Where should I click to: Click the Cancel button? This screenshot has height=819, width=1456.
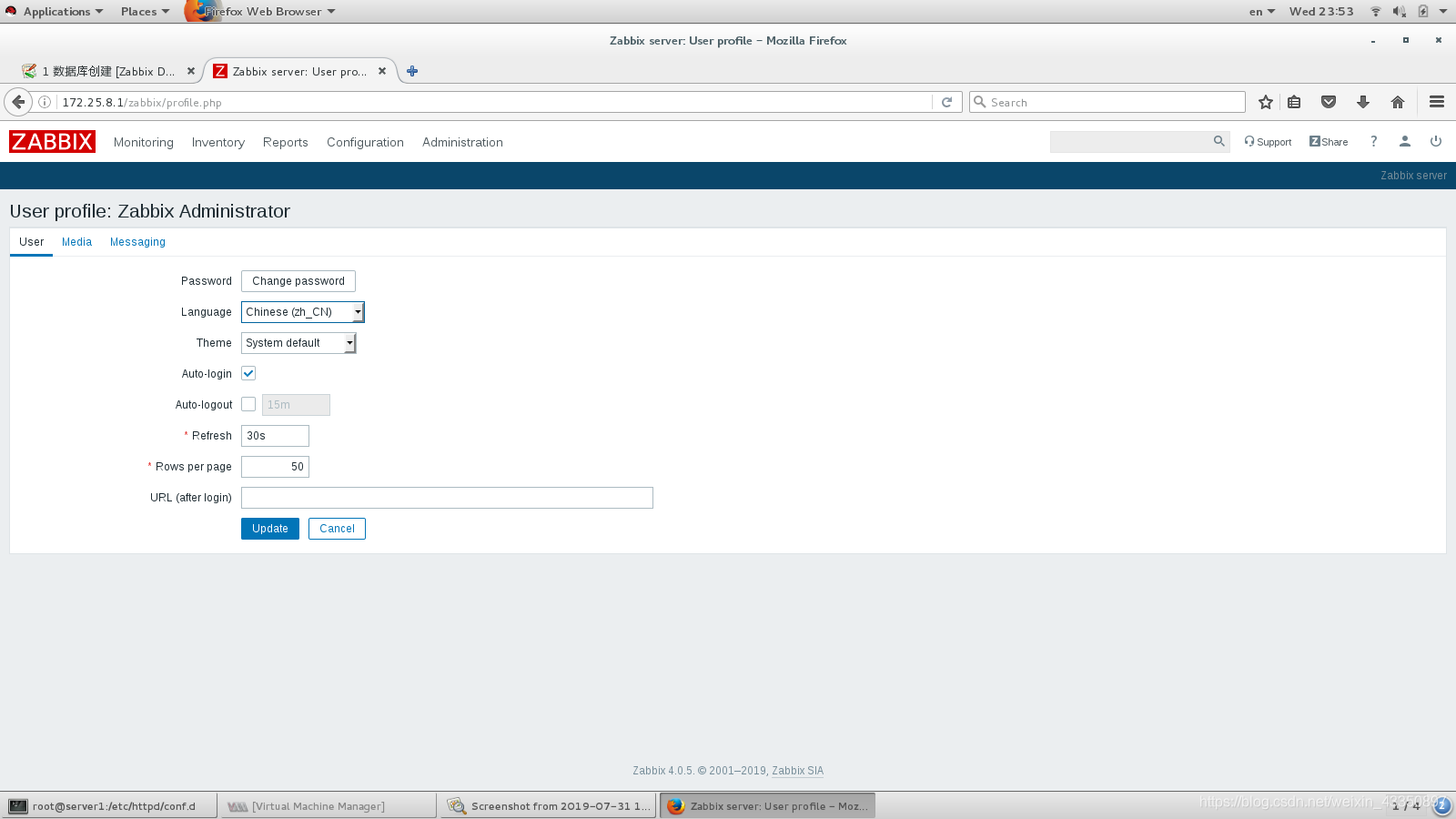click(337, 529)
